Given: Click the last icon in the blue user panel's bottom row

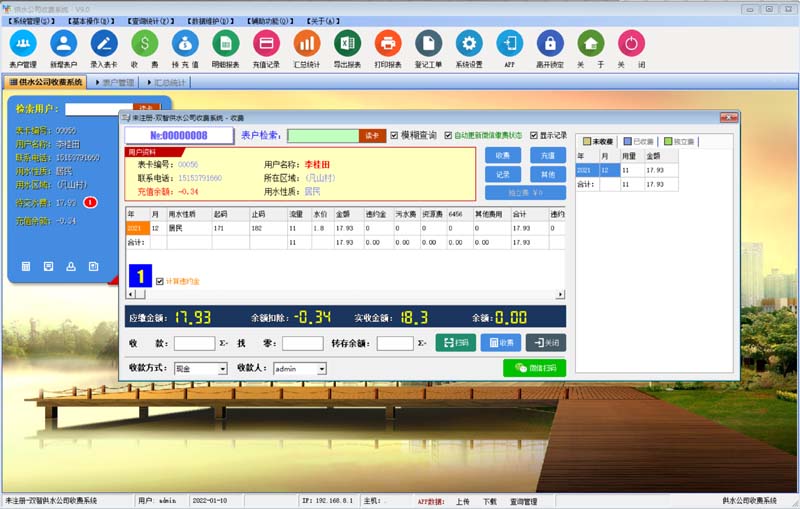Looking at the screenshot, I should pyautogui.click(x=93, y=266).
